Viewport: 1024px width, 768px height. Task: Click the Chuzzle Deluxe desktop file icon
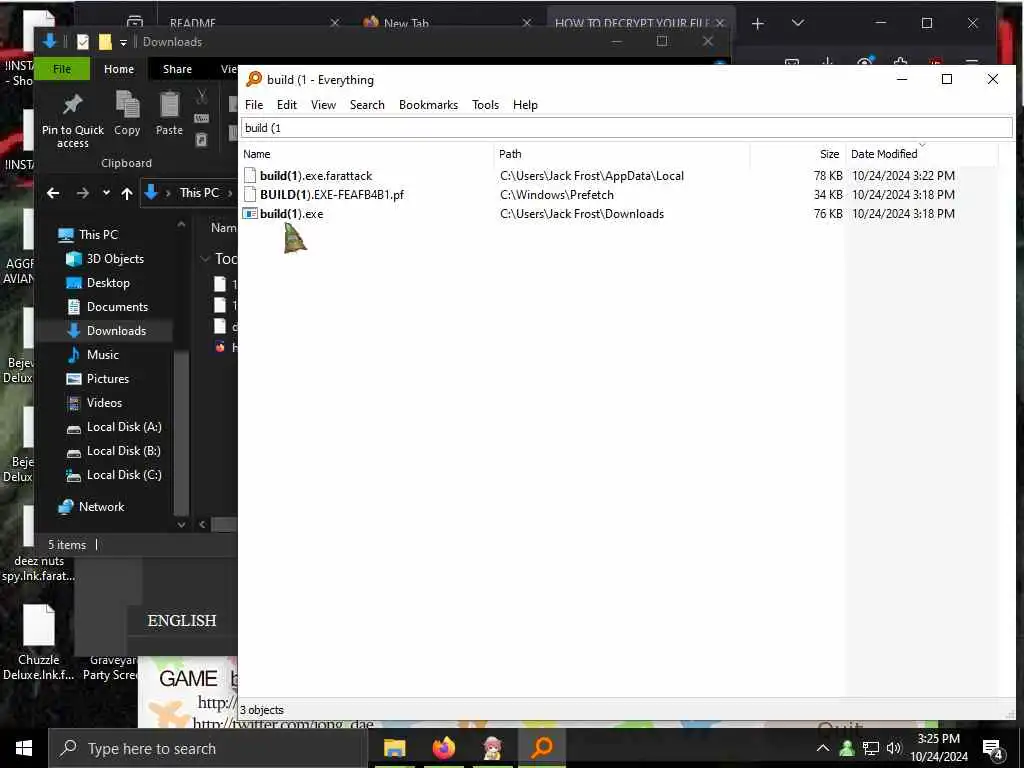39,624
